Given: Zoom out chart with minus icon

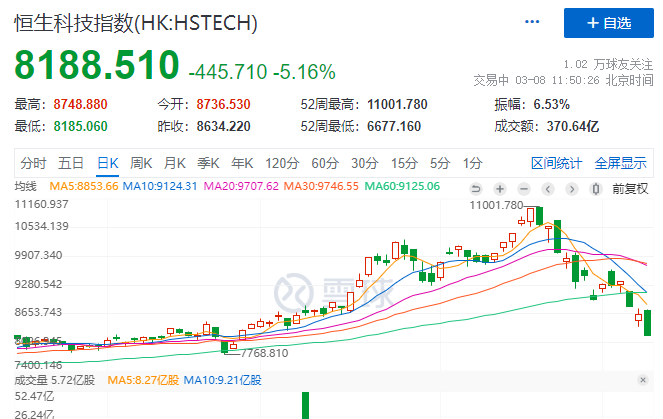Looking at the screenshot, I should click(x=524, y=189).
